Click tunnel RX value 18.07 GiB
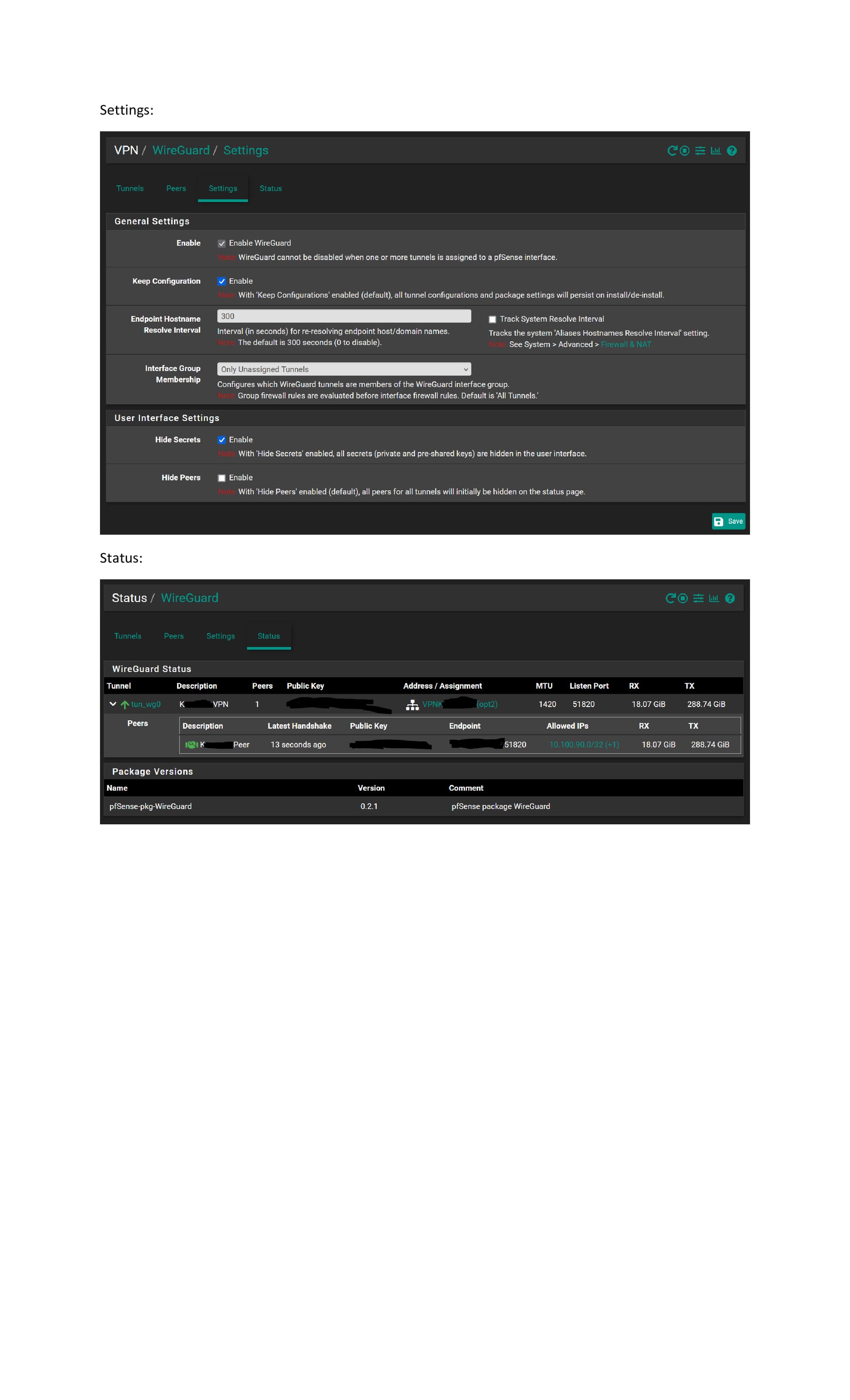 pos(648,704)
